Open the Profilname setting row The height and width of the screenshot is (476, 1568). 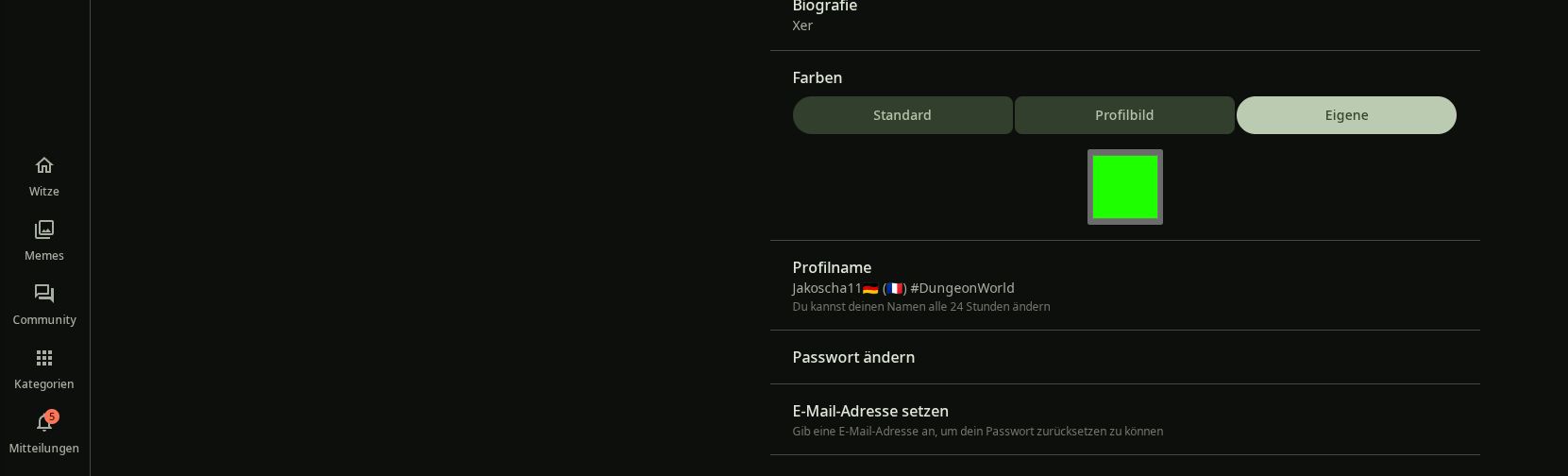(x=1123, y=285)
